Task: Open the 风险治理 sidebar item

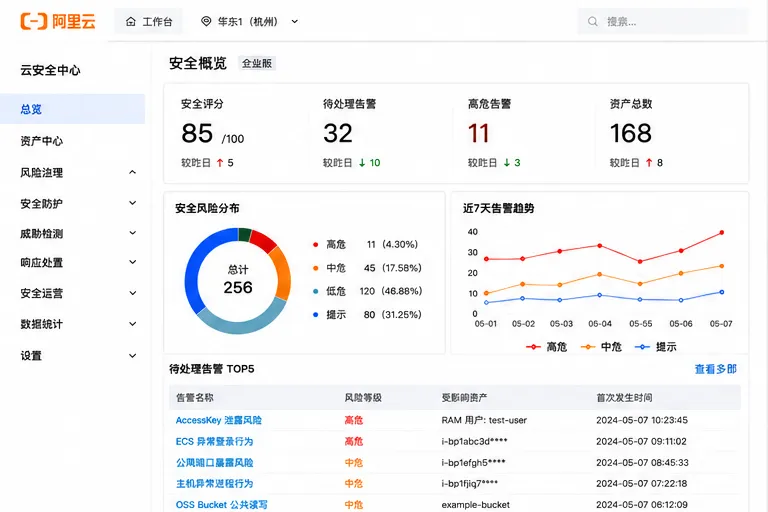Action: (x=42, y=172)
